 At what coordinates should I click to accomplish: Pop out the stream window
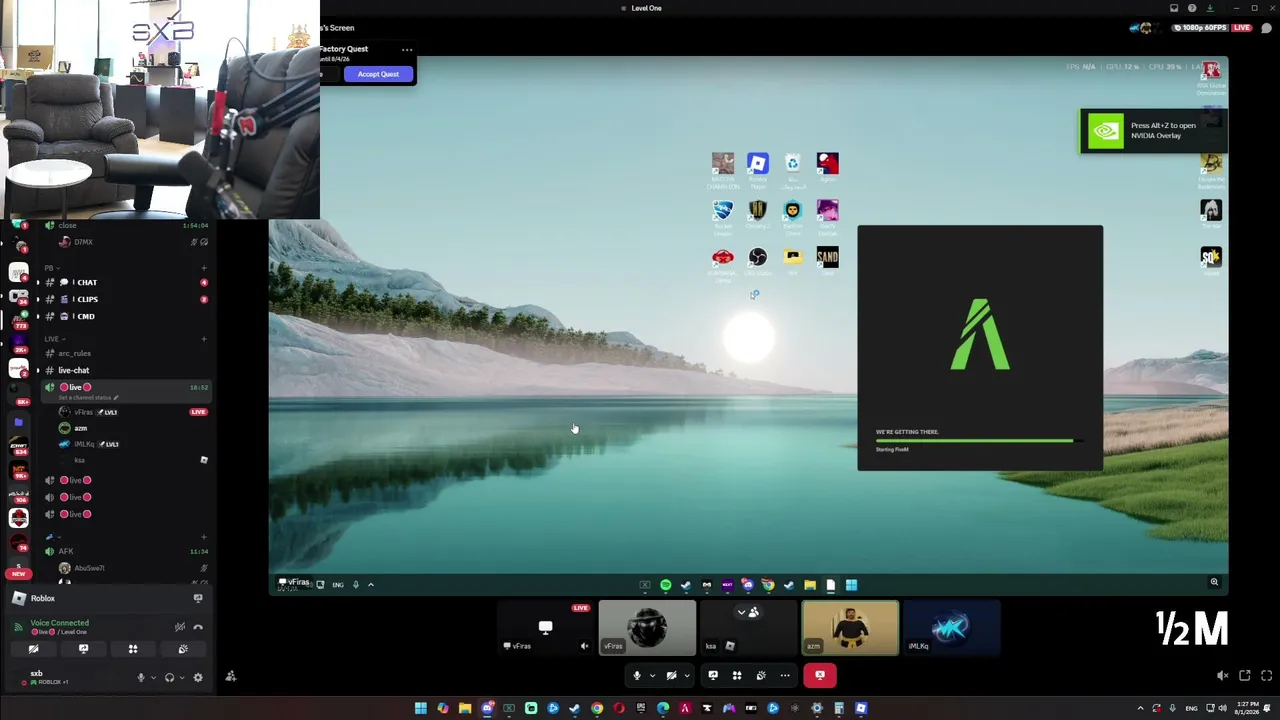tap(1245, 676)
